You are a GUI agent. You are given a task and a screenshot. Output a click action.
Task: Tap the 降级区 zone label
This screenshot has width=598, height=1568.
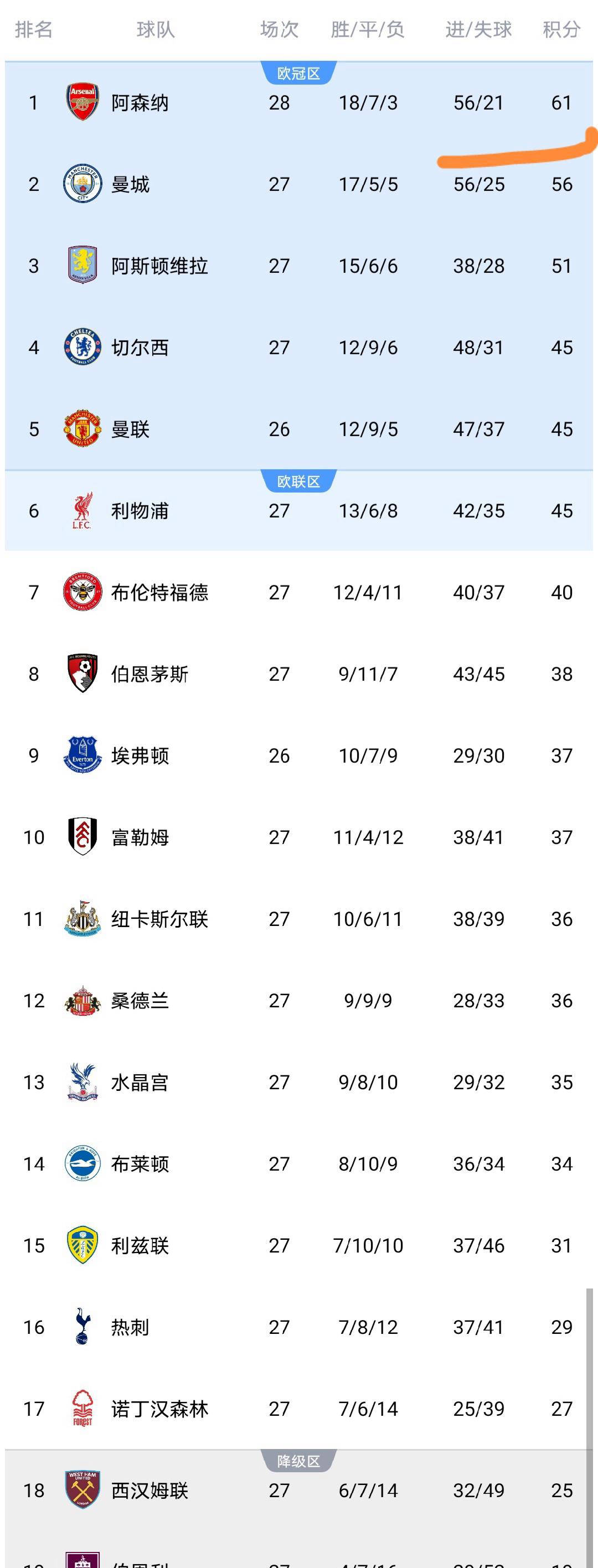click(x=298, y=1461)
